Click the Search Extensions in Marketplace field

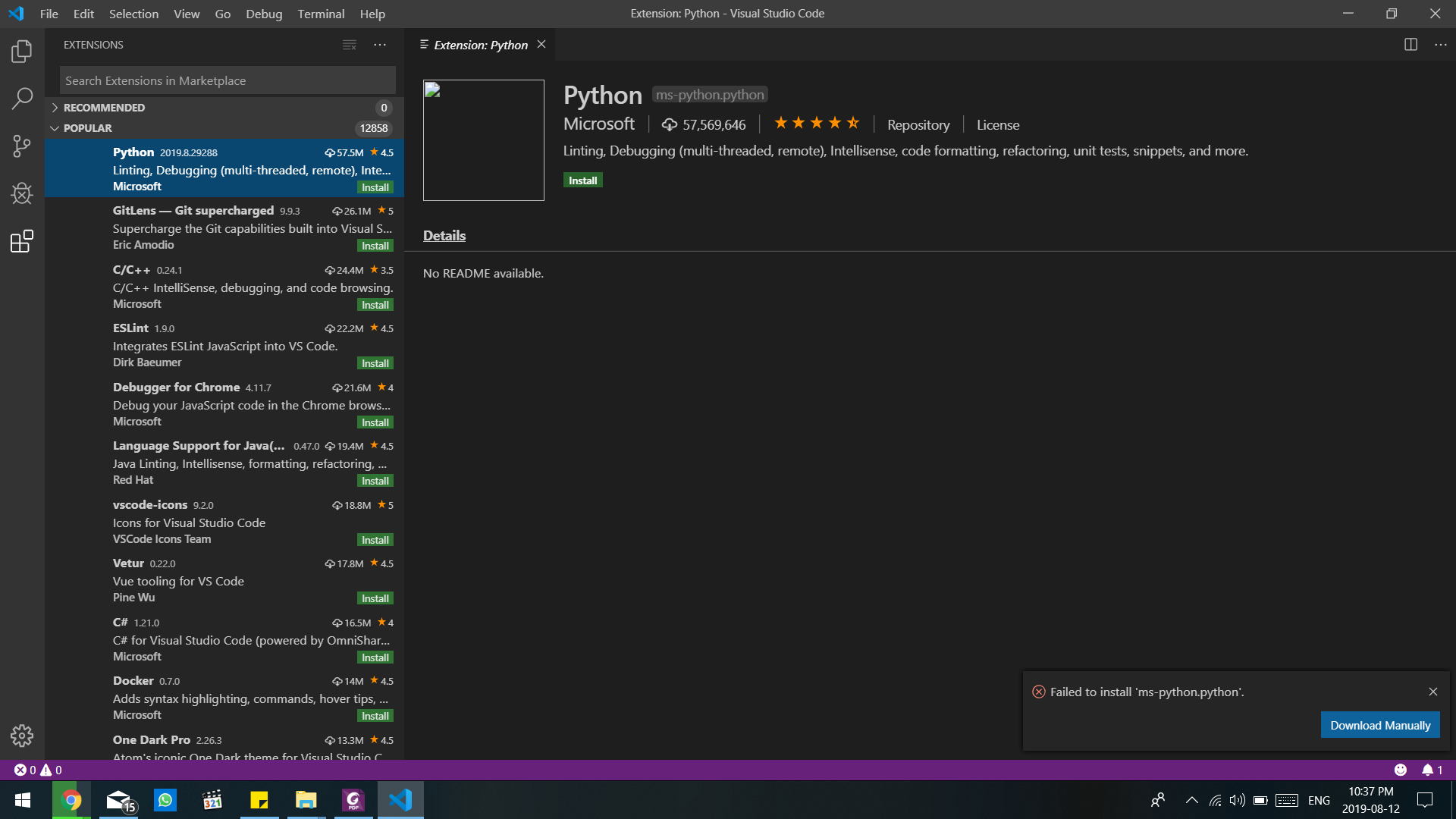[226, 80]
